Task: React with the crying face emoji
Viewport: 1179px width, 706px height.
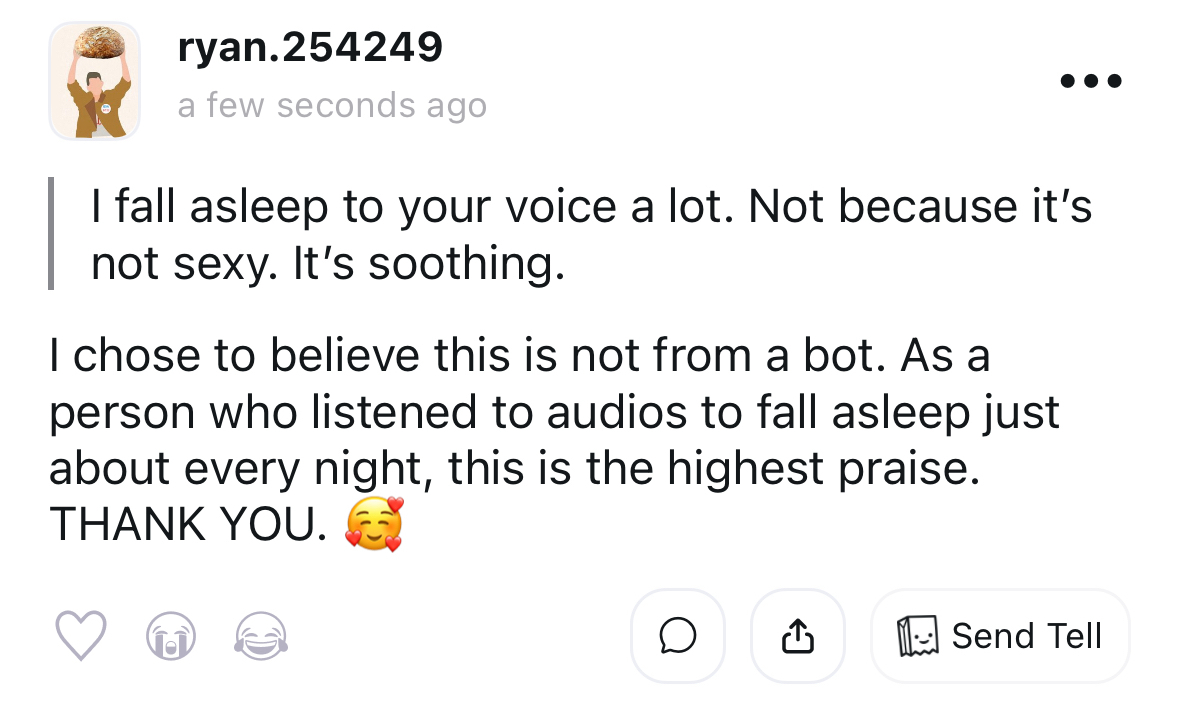Action: 170,636
